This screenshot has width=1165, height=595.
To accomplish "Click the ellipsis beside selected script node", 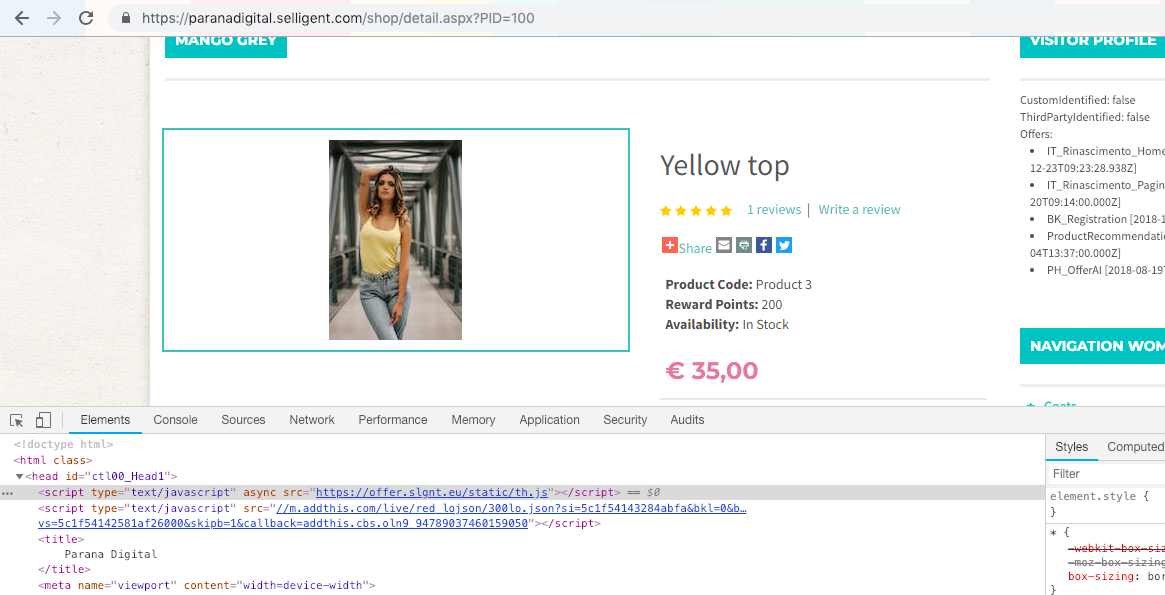I will pyautogui.click(x=7, y=492).
